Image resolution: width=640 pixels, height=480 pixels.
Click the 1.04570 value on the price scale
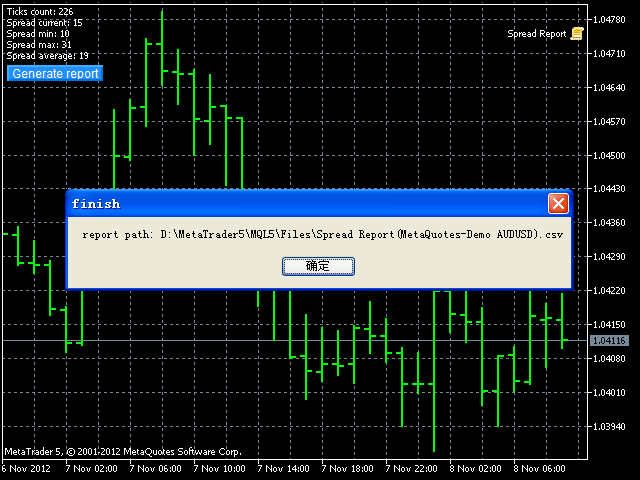[x=609, y=122]
